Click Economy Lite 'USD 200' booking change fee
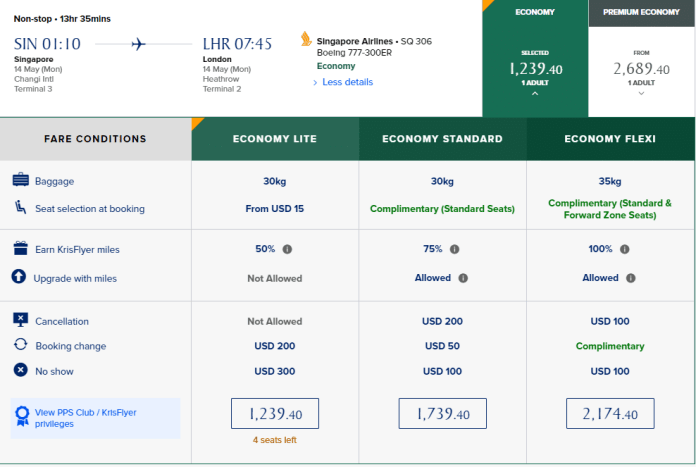 click(275, 346)
